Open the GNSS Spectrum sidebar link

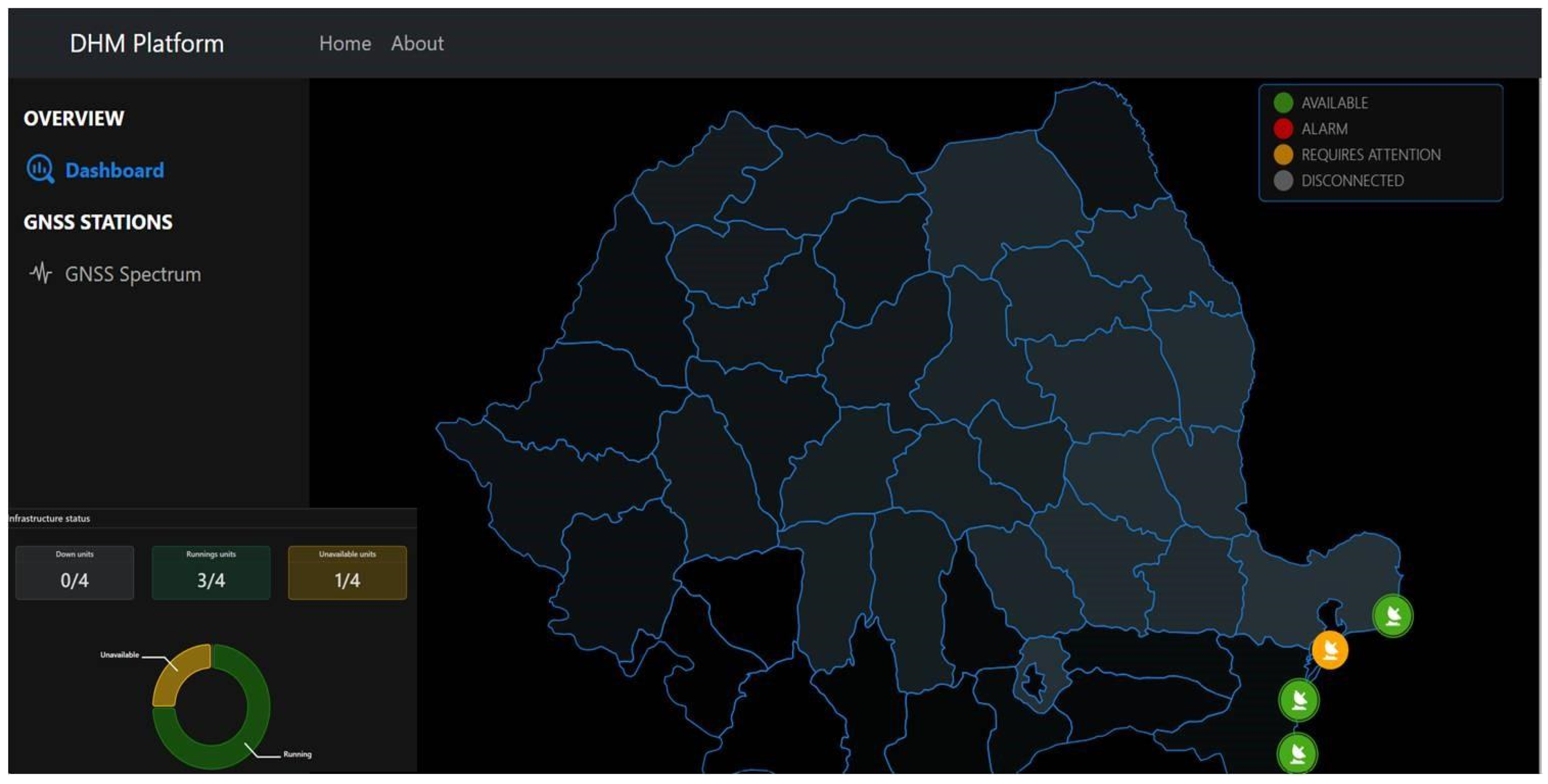tap(133, 274)
